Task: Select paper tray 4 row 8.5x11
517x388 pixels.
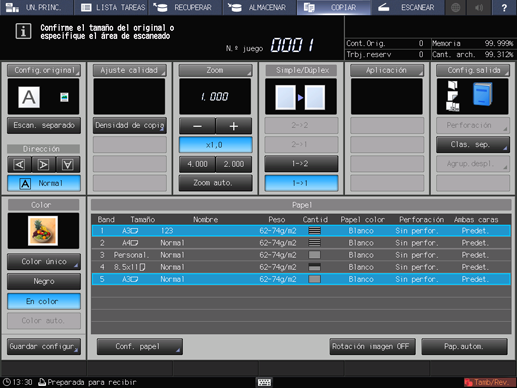Action: (x=301, y=267)
